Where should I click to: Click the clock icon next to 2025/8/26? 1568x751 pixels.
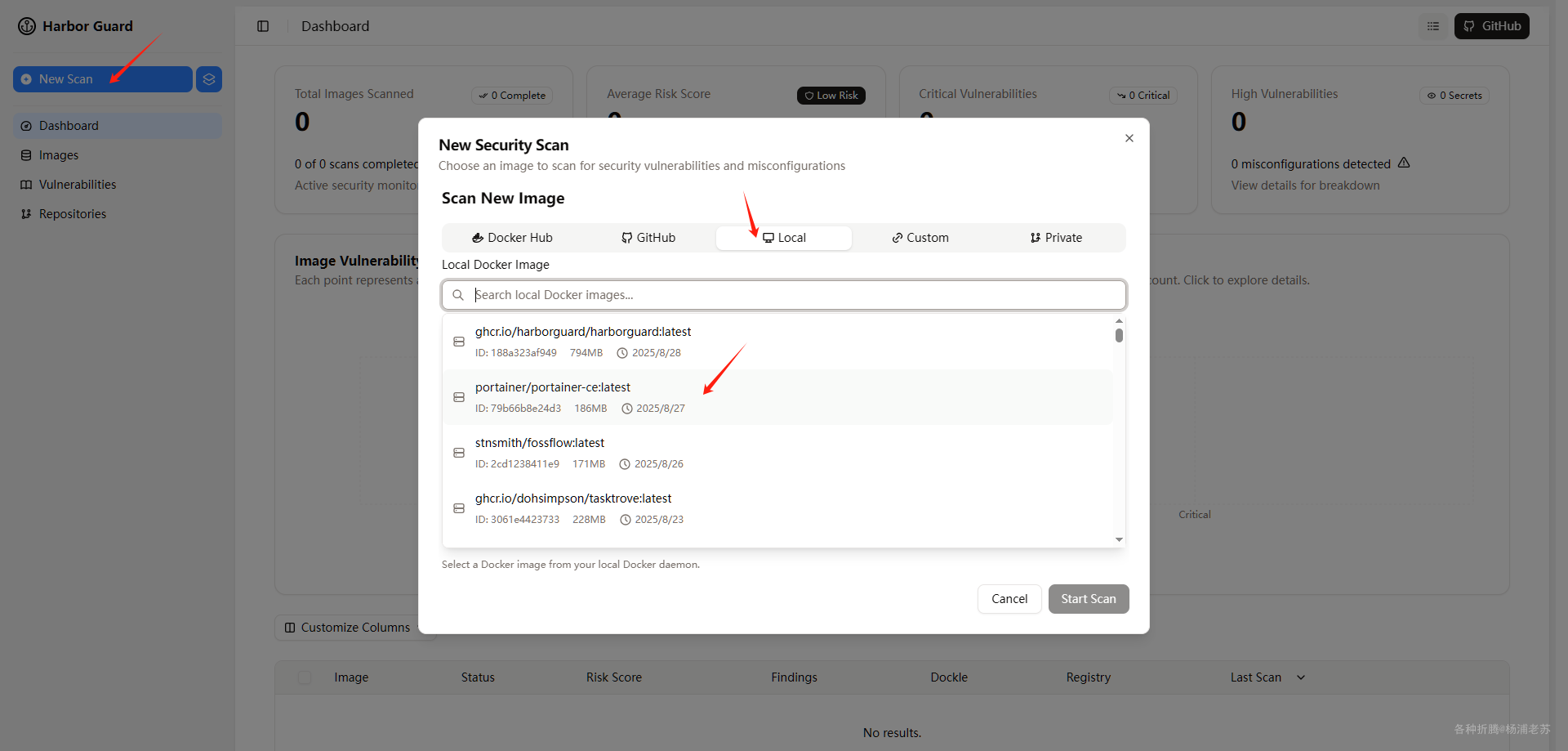tap(625, 464)
